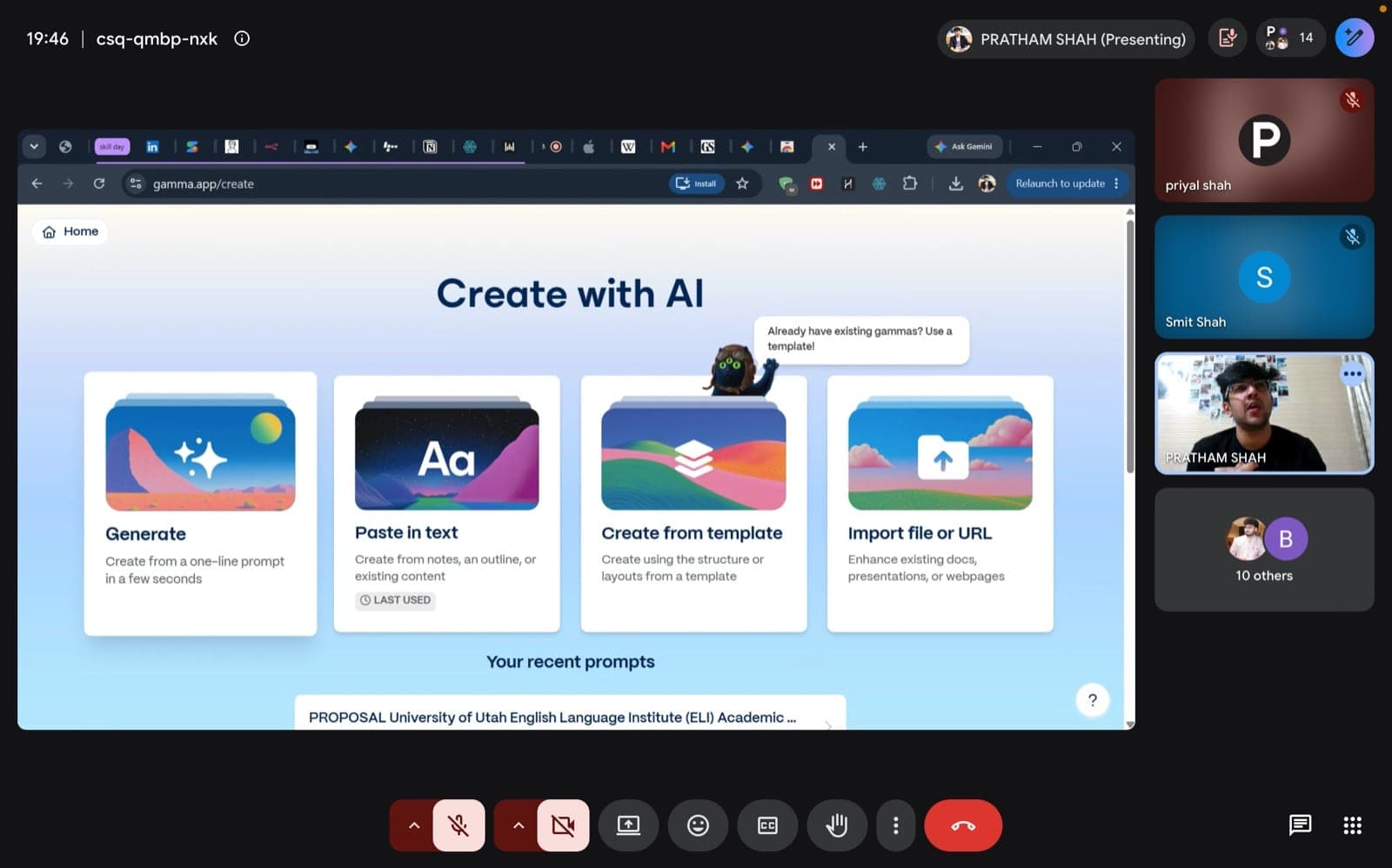Screen dimensions: 1392x868
Task: Show the participants list with 14 people
Action: coord(1290,37)
